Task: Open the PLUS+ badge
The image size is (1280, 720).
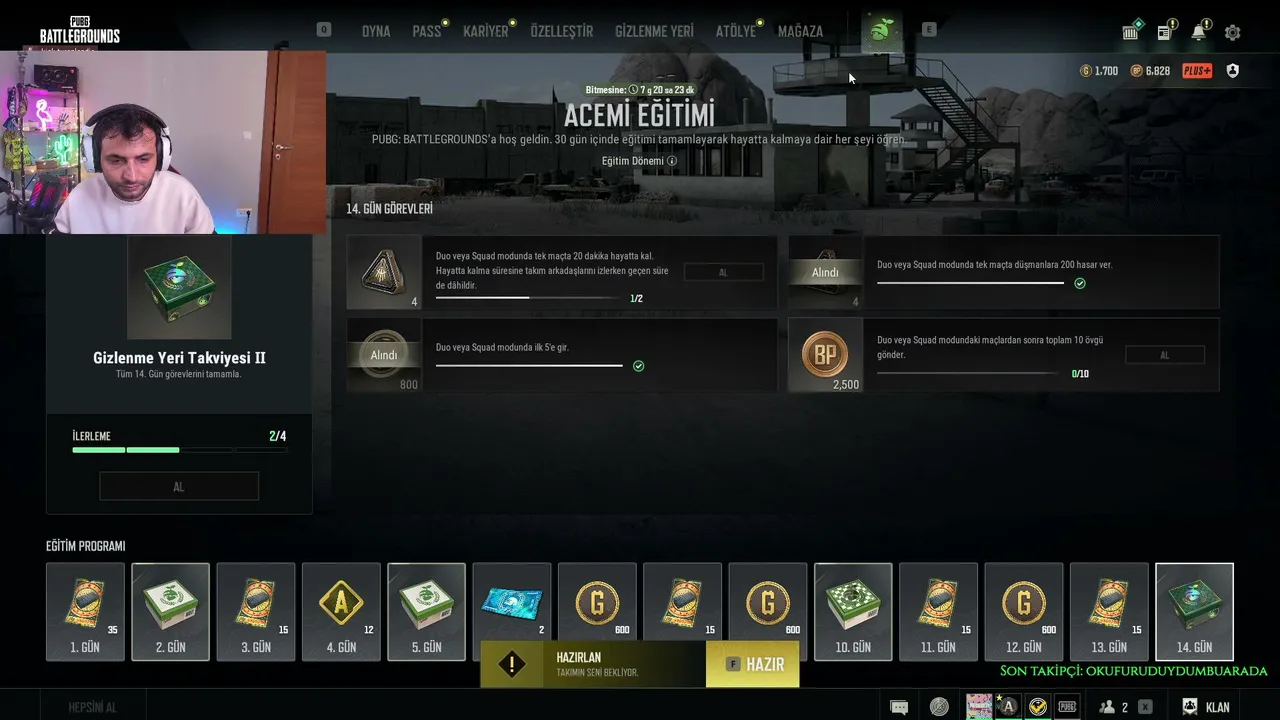Action: [x=1197, y=71]
